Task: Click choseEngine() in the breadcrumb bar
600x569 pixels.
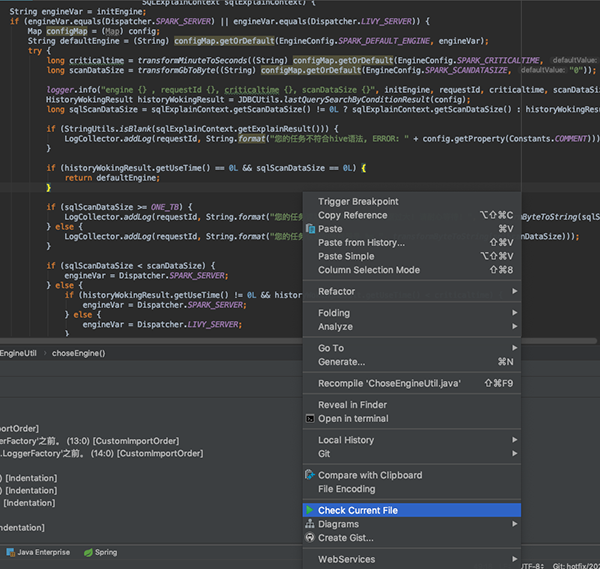Action: click(78, 353)
